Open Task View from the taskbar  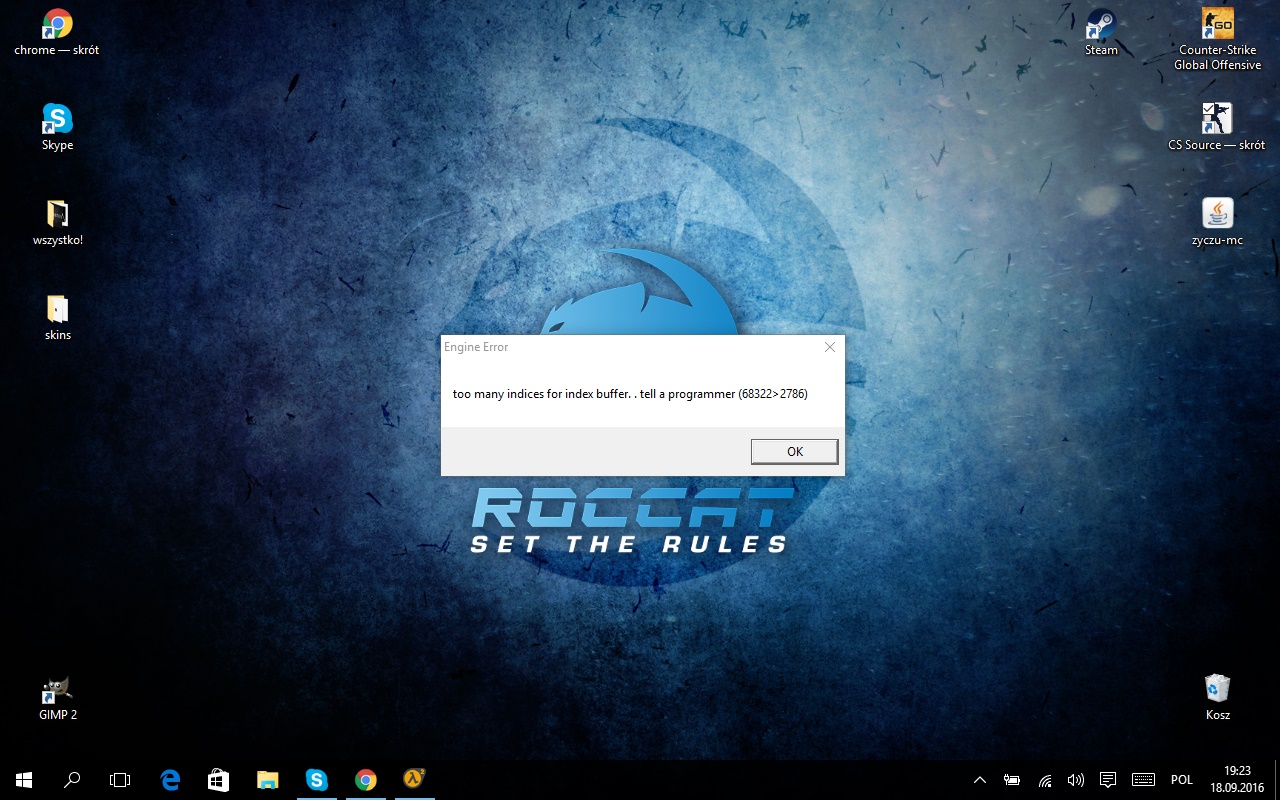point(120,780)
